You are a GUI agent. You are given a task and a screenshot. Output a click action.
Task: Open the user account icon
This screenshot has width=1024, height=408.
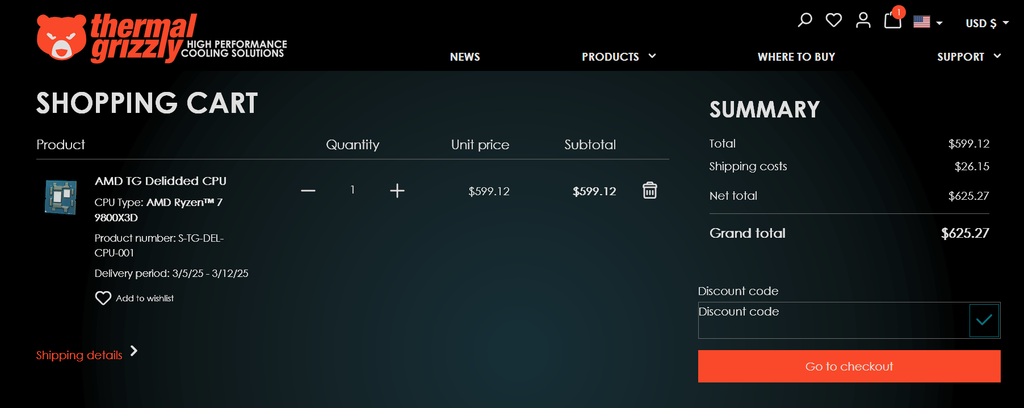tap(863, 21)
